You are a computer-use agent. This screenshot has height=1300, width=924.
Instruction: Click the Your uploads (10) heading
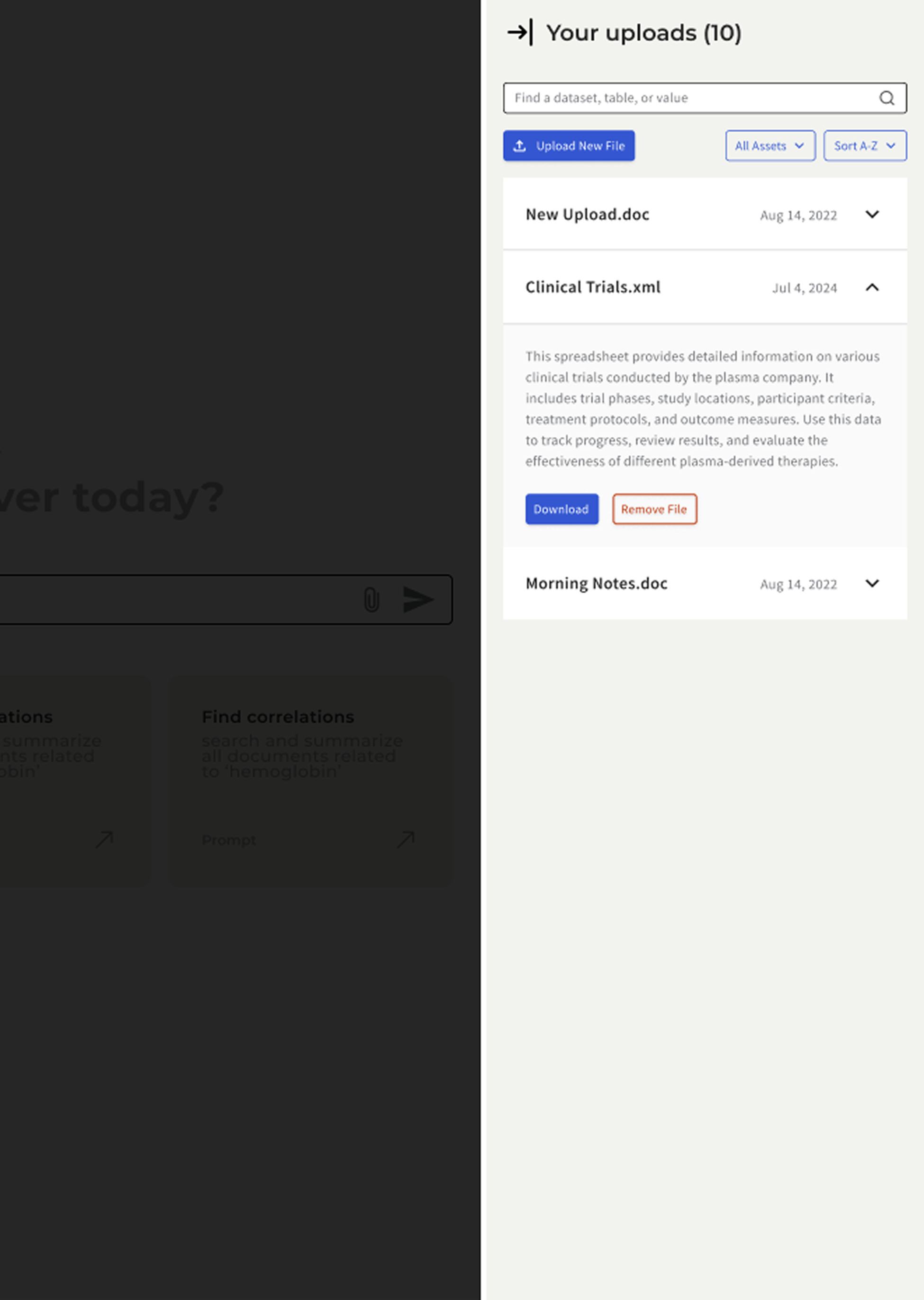[643, 33]
